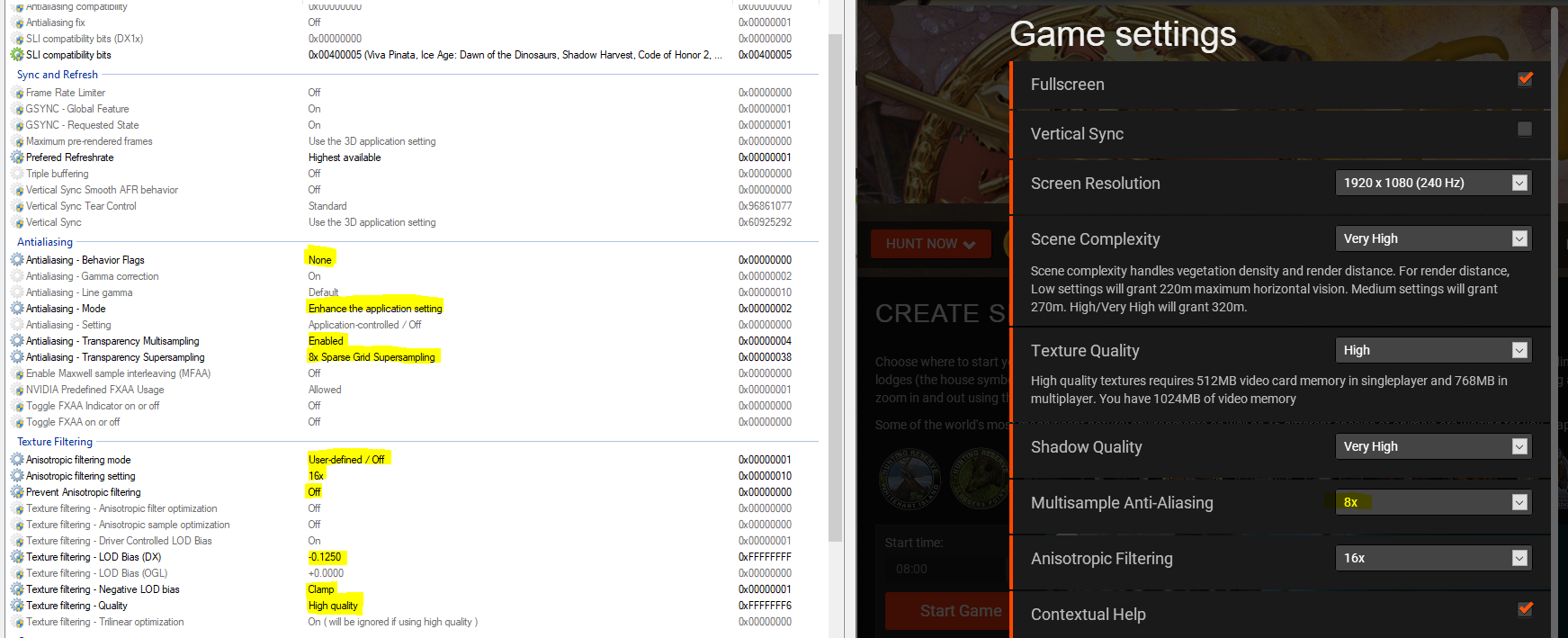1568x638 pixels.
Task: Select the Antialiasing fix row
Action: [414, 22]
